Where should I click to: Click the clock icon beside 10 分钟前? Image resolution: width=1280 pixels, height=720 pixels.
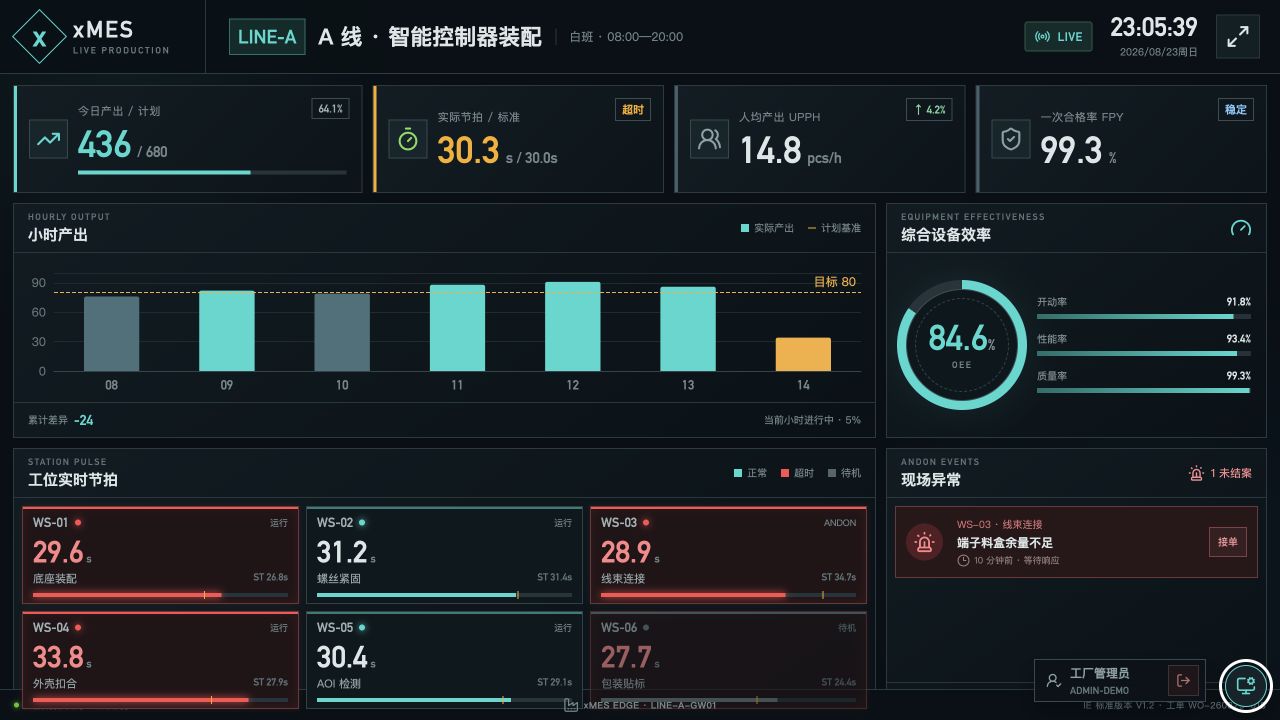point(963,560)
